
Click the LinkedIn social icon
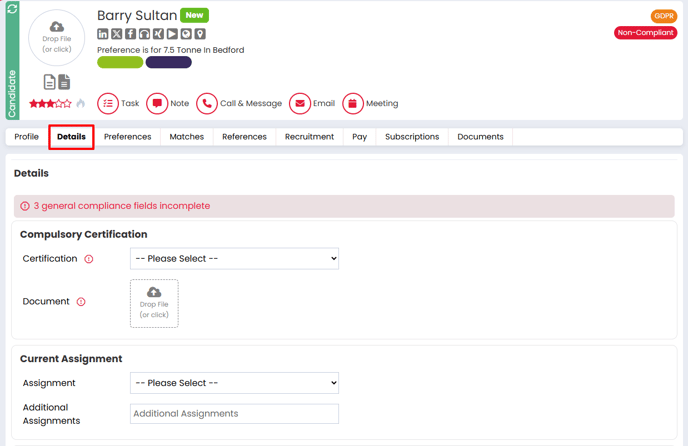(x=103, y=34)
